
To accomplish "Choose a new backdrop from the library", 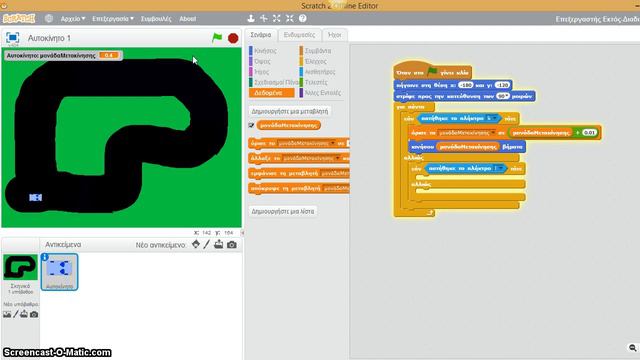I will coord(7,314).
